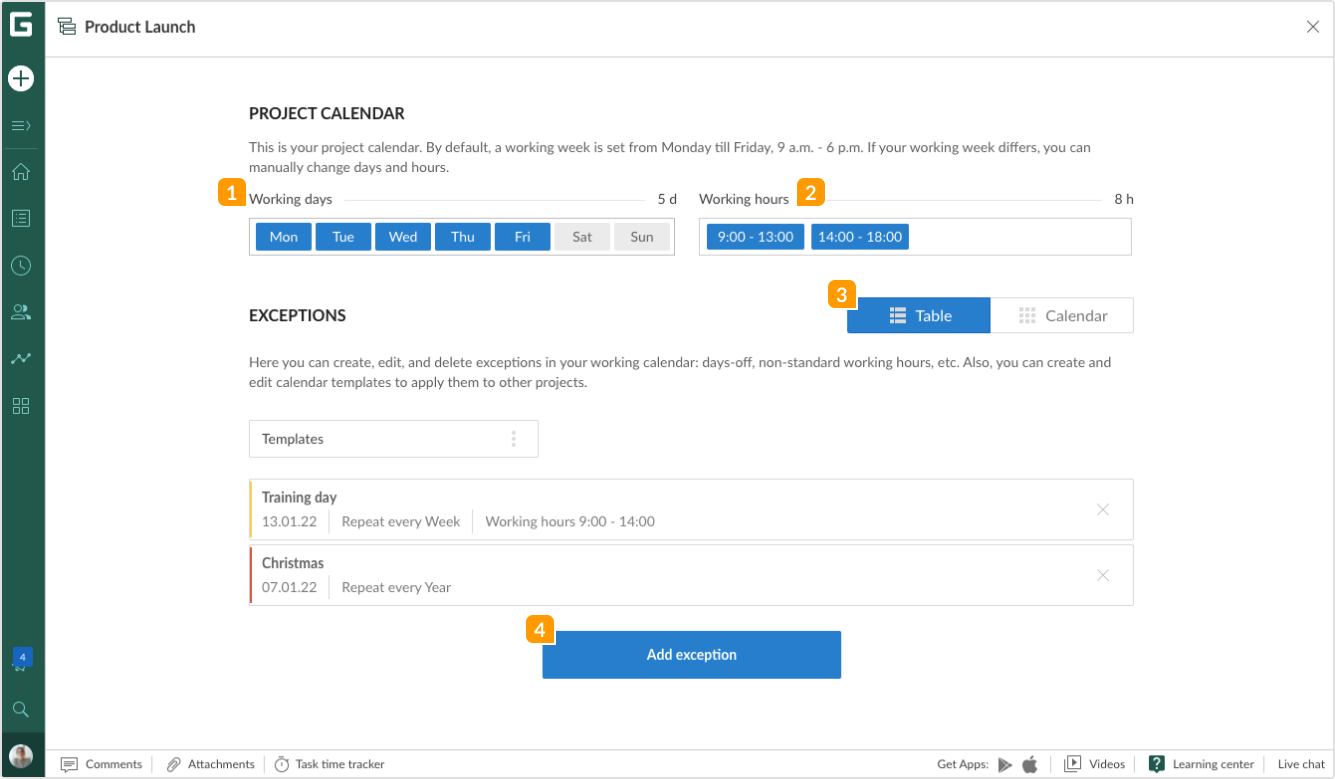Toggle Sat as a working day
Screen dimensions: 1335x779
coord(582,237)
